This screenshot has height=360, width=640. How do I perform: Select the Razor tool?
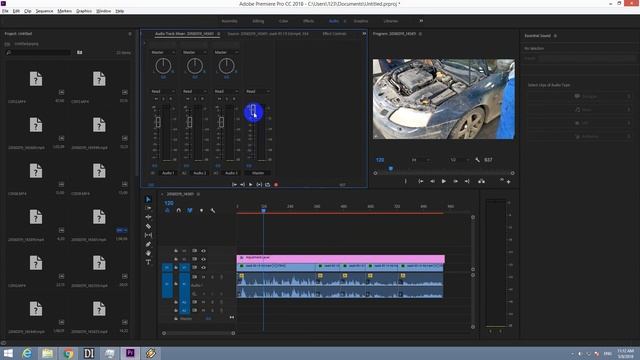(x=148, y=226)
